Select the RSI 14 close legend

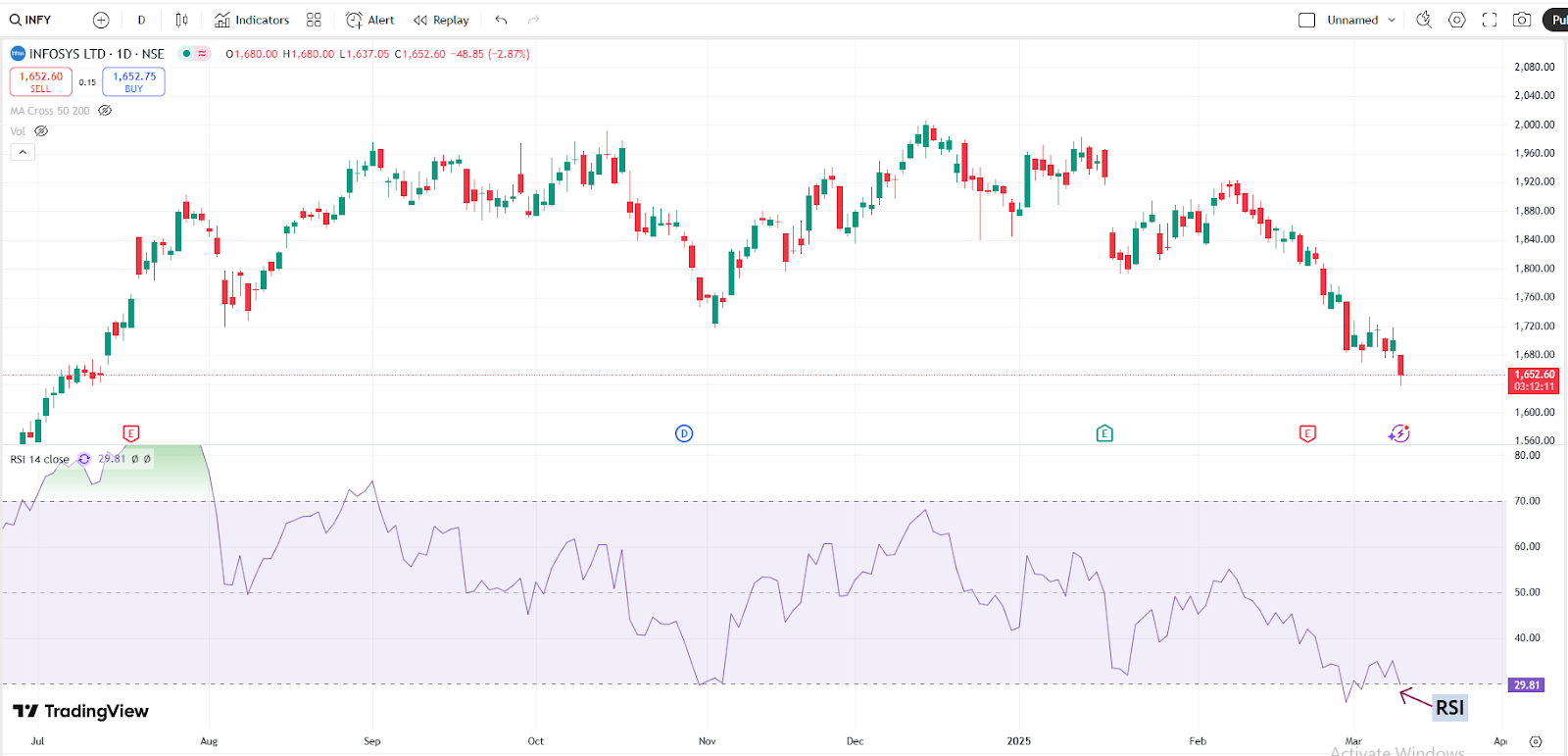pyautogui.click(x=40, y=459)
